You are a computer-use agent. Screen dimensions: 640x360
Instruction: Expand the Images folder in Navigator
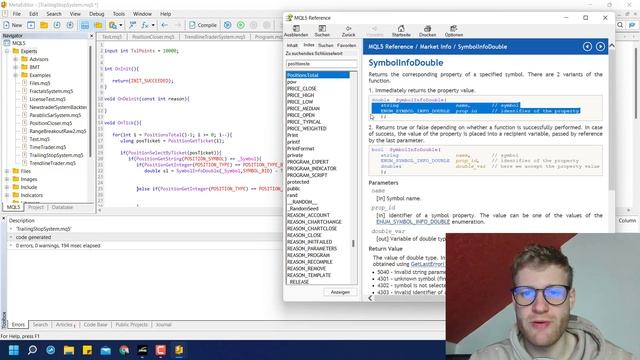pyautogui.click(x=7, y=179)
